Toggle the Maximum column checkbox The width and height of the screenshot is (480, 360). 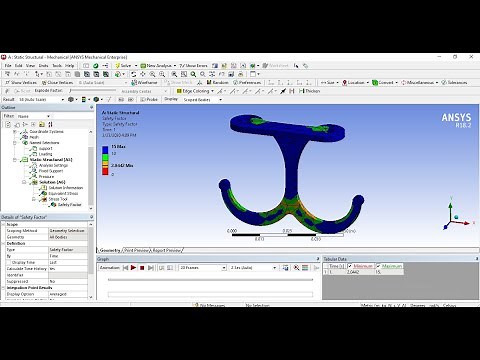click(x=378, y=266)
